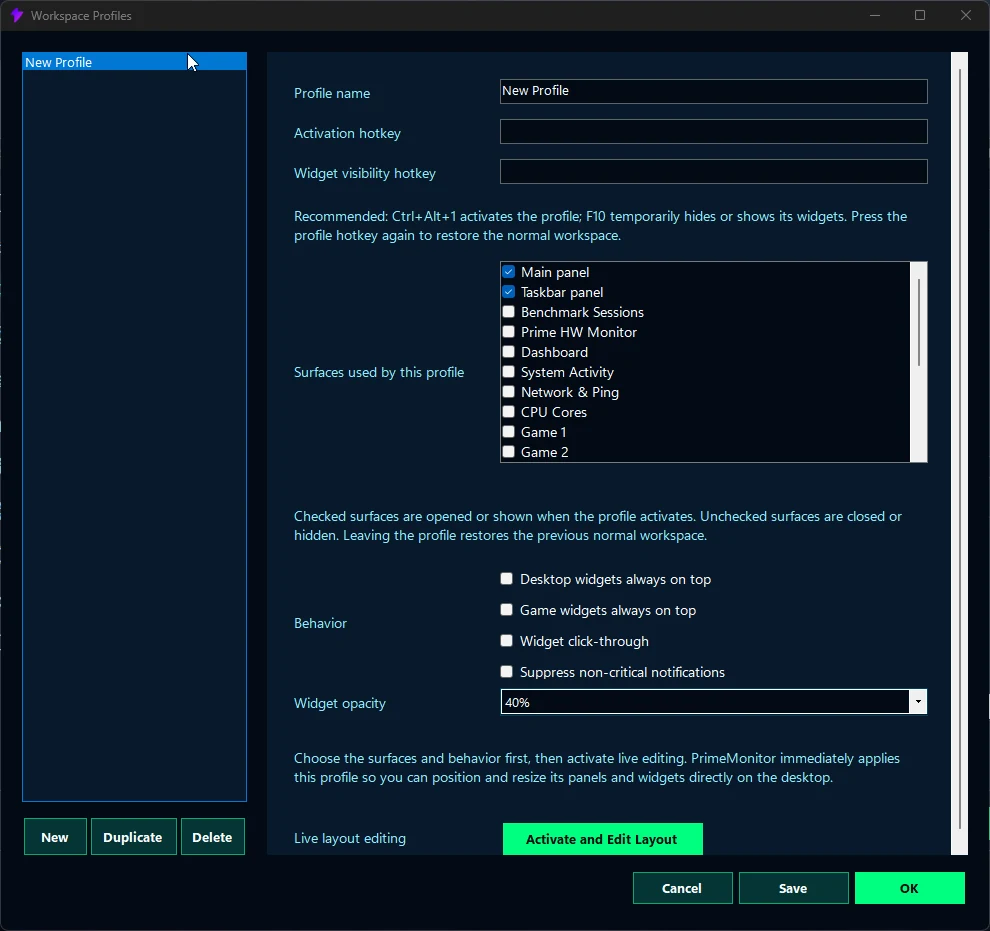Check the CPU Cores surface
This screenshot has width=990, height=931.
[x=508, y=412]
